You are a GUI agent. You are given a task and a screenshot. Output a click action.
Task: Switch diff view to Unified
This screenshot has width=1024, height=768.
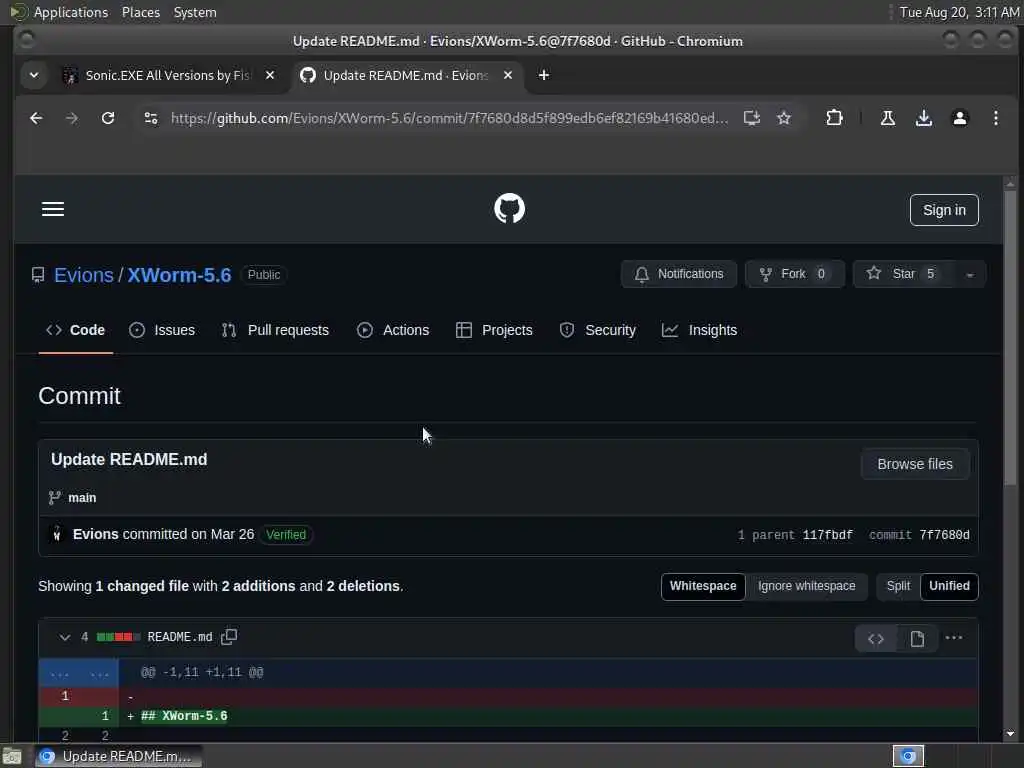tap(949, 586)
